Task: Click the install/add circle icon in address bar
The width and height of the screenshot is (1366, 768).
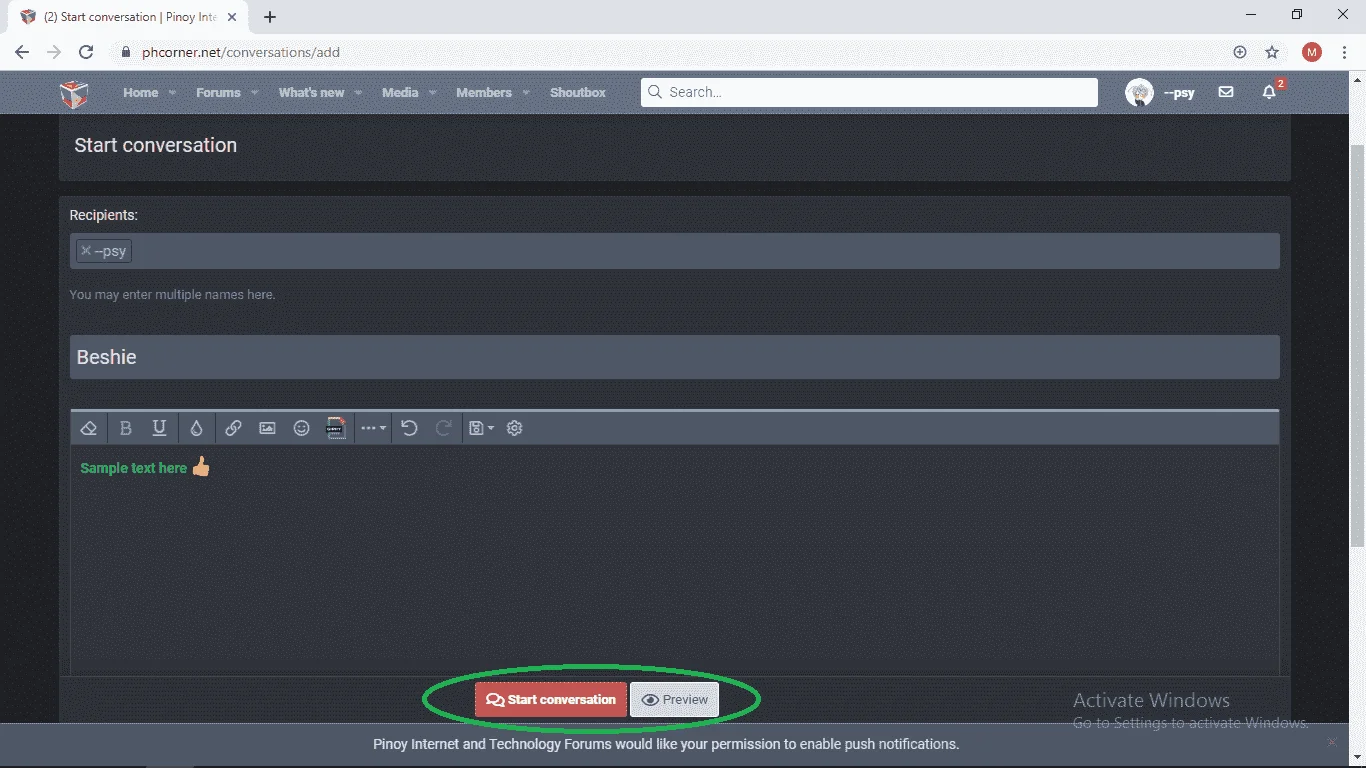Action: (1240, 52)
